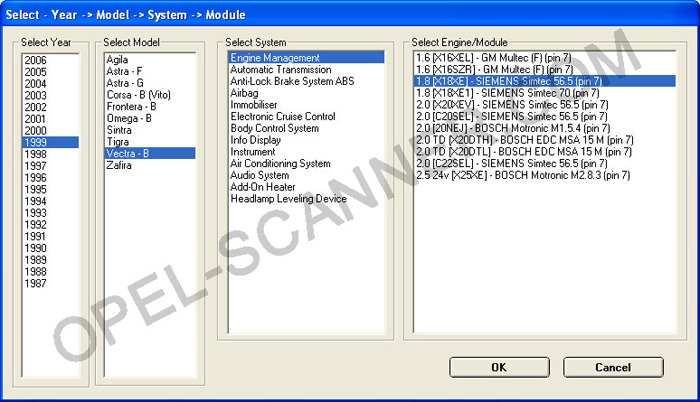Pick the Astra - G model
The width and height of the screenshot is (700, 402).
pos(125,83)
